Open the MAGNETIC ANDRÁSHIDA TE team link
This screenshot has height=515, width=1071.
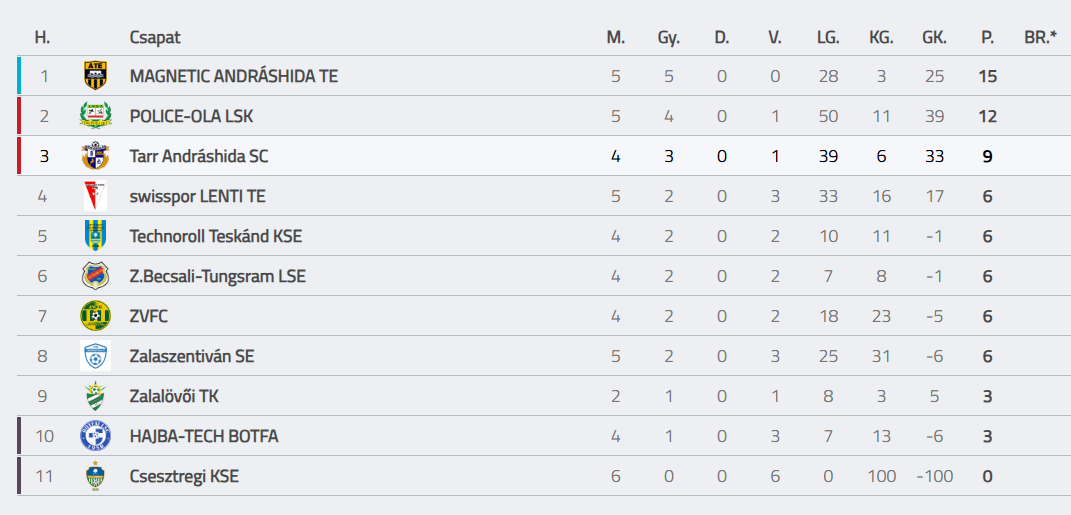(x=233, y=76)
